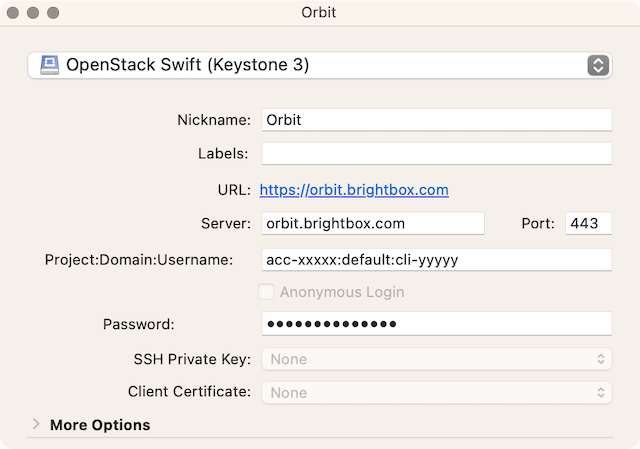640x449 pixels.
Task: Edit the Nickname field containing Orbit
Action: point(436,120)
